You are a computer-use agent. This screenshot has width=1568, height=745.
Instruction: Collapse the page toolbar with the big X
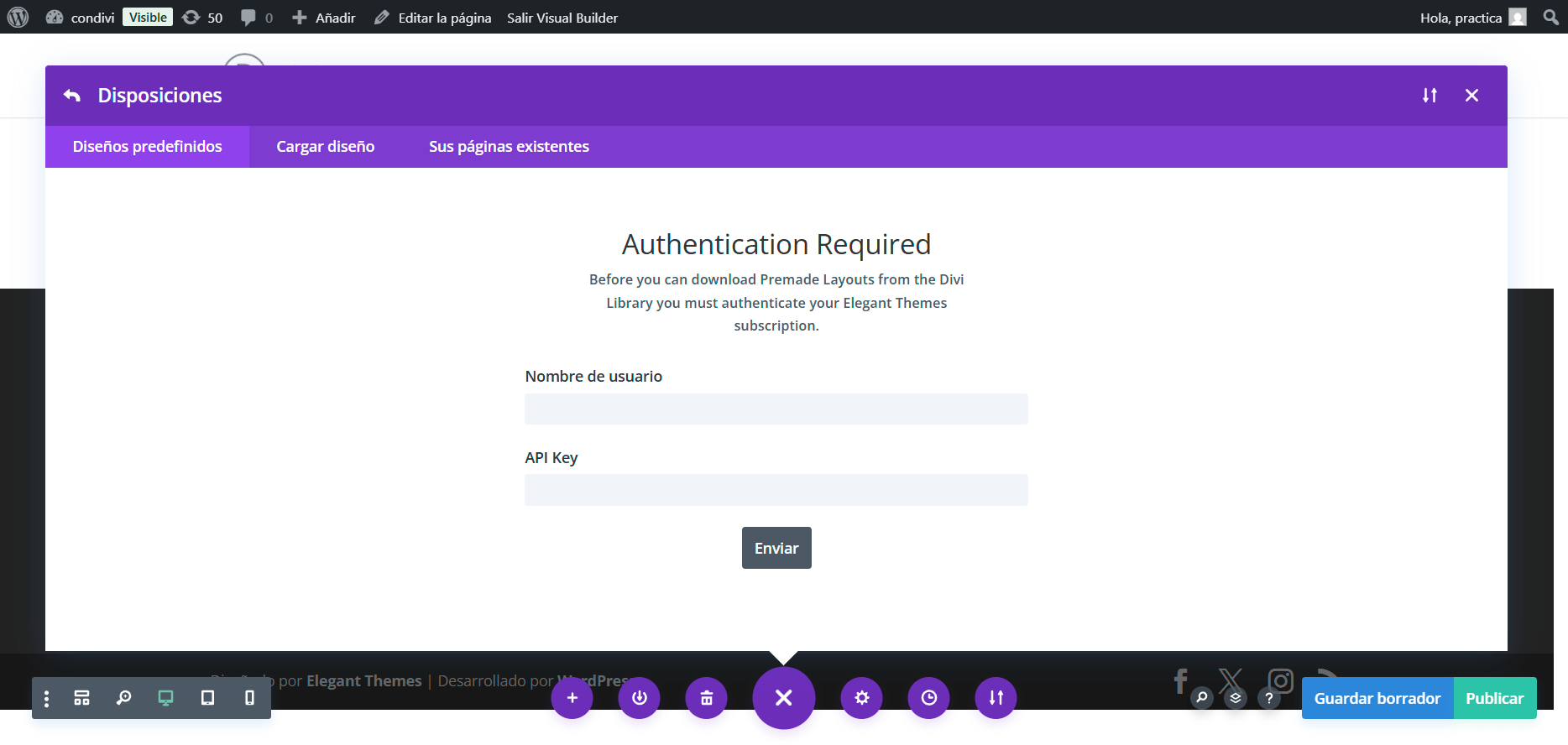coord(784,698)
